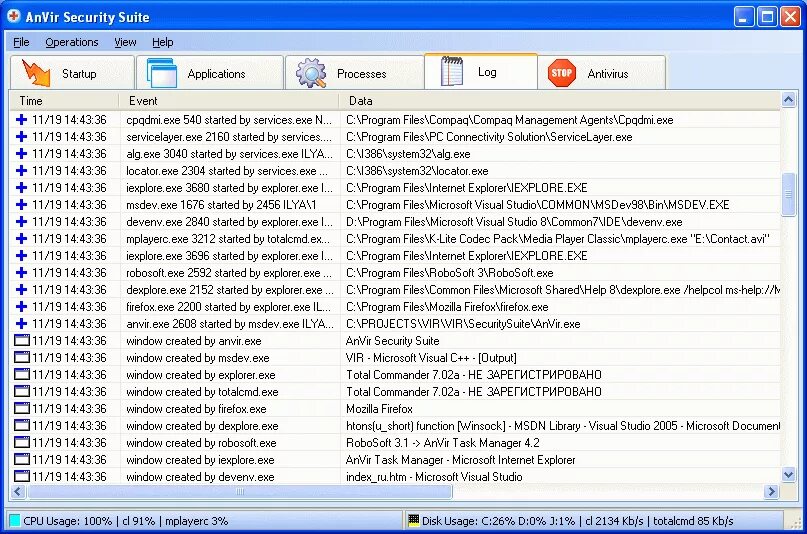Open the Operations menu

[x=72, y=42]
